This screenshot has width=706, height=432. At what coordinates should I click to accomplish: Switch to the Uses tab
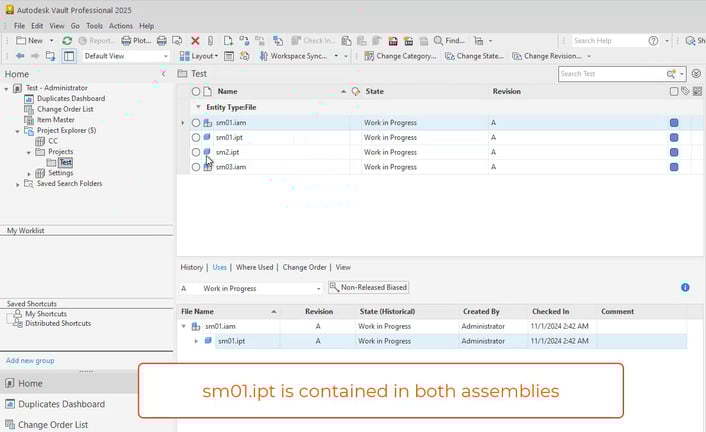(x=219, y=267)
